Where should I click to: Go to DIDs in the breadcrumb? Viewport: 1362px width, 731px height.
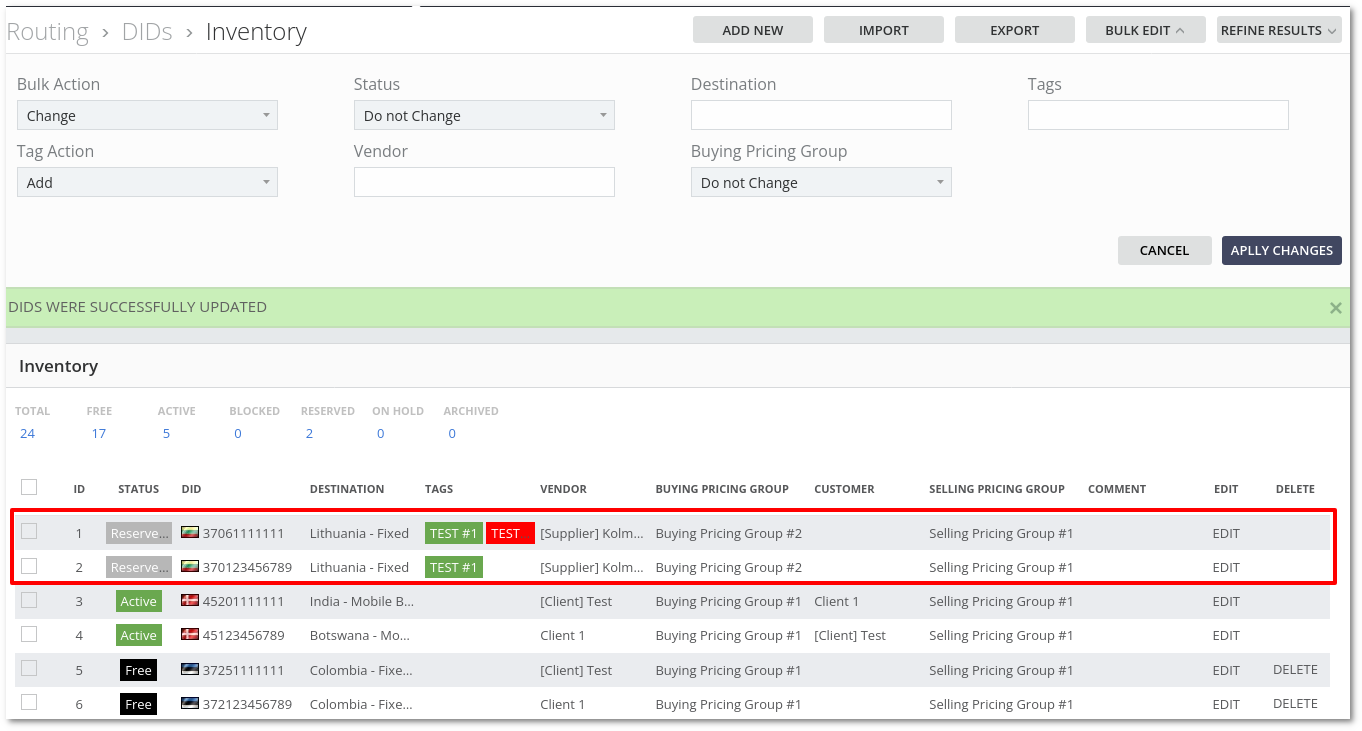coord(147,32)
